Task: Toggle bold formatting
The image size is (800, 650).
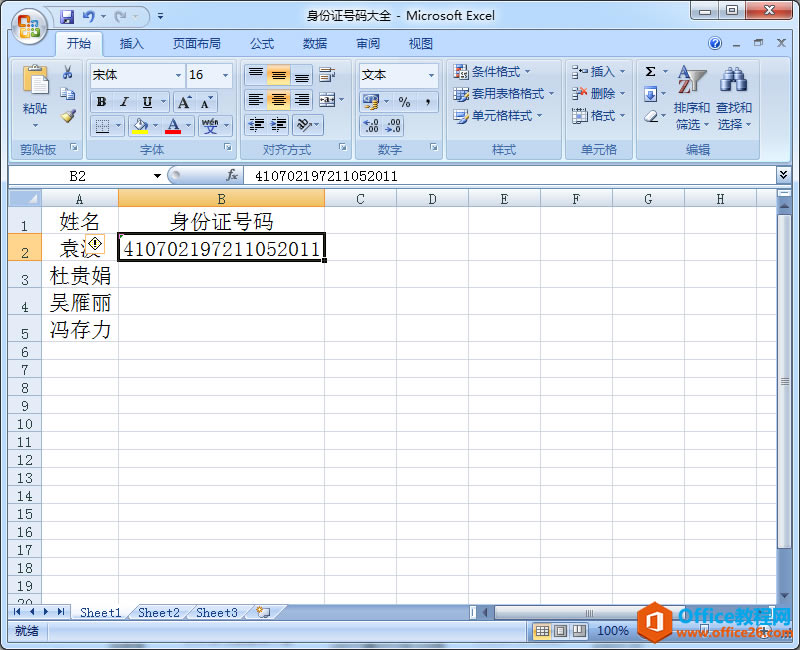Action: click(102, 102)
